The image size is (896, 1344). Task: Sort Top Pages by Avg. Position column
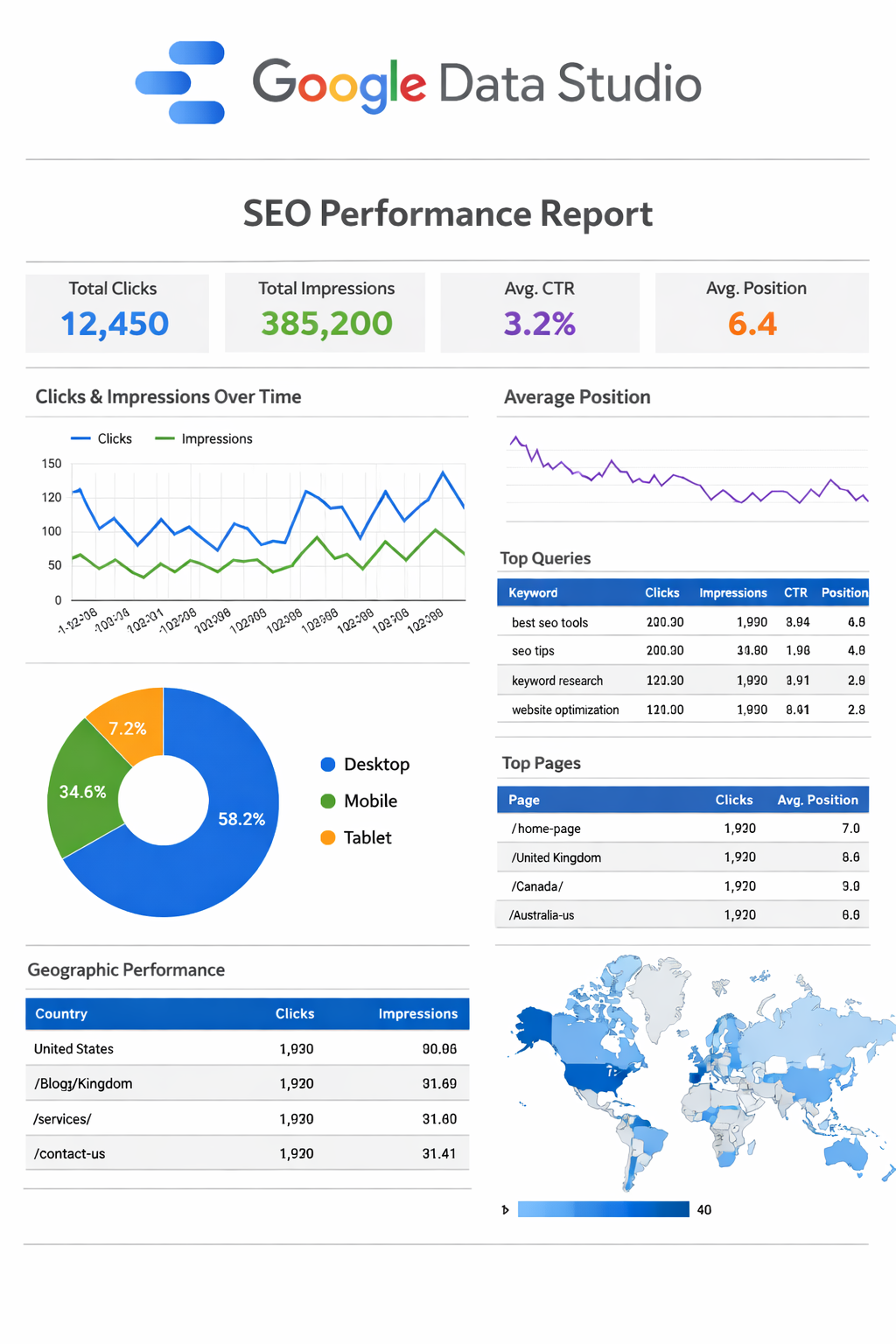tap(817, 799)
